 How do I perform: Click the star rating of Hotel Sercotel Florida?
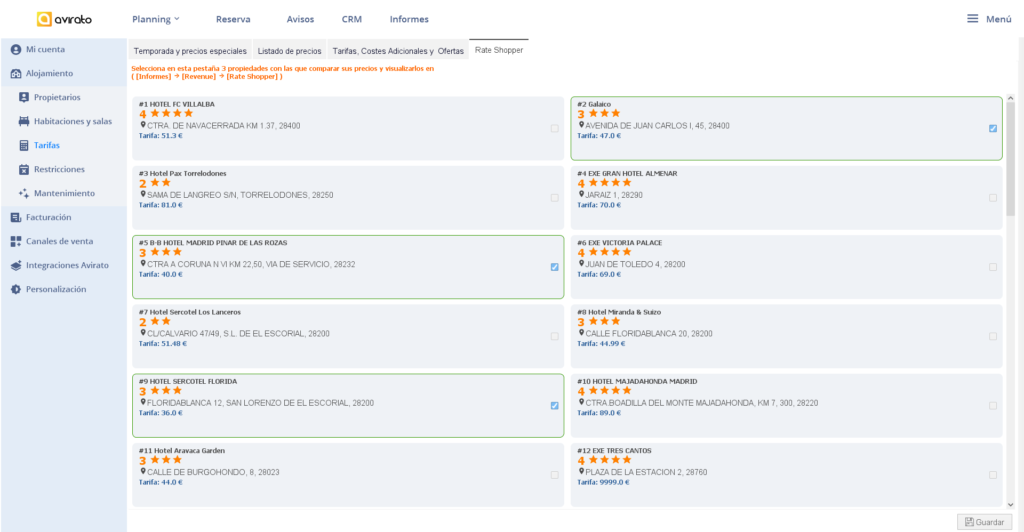click(x=161, y=391)
